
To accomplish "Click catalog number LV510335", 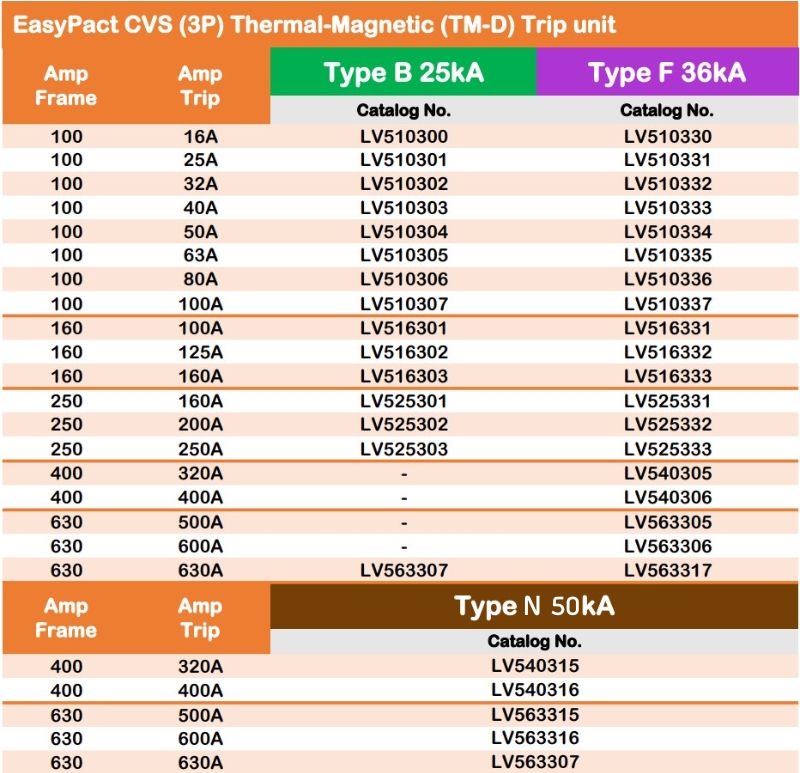I will click(667, 256).
